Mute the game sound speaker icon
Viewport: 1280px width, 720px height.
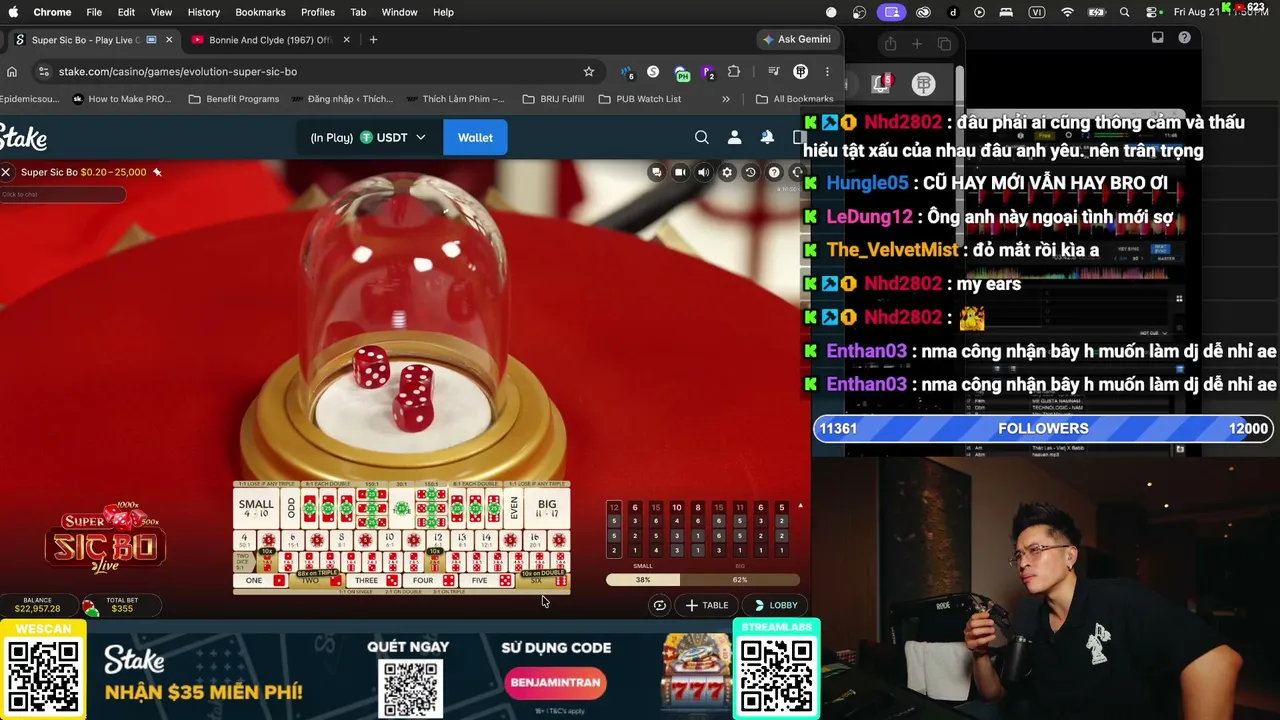(x=703, y=172)
